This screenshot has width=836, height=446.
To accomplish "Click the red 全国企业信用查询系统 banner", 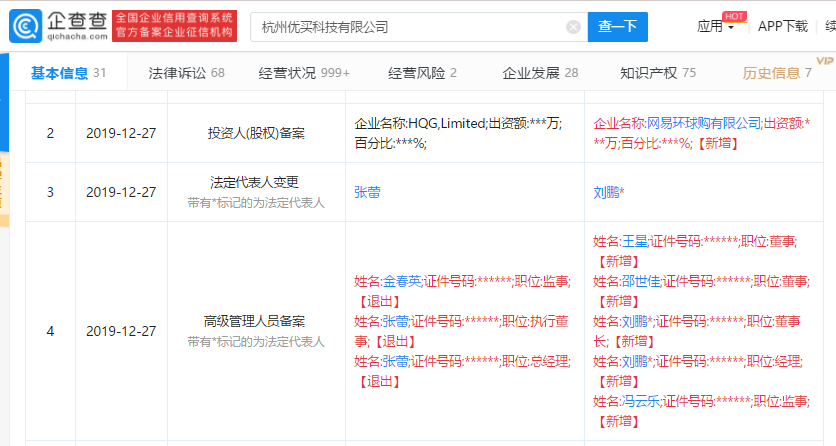I will (174, 26).
